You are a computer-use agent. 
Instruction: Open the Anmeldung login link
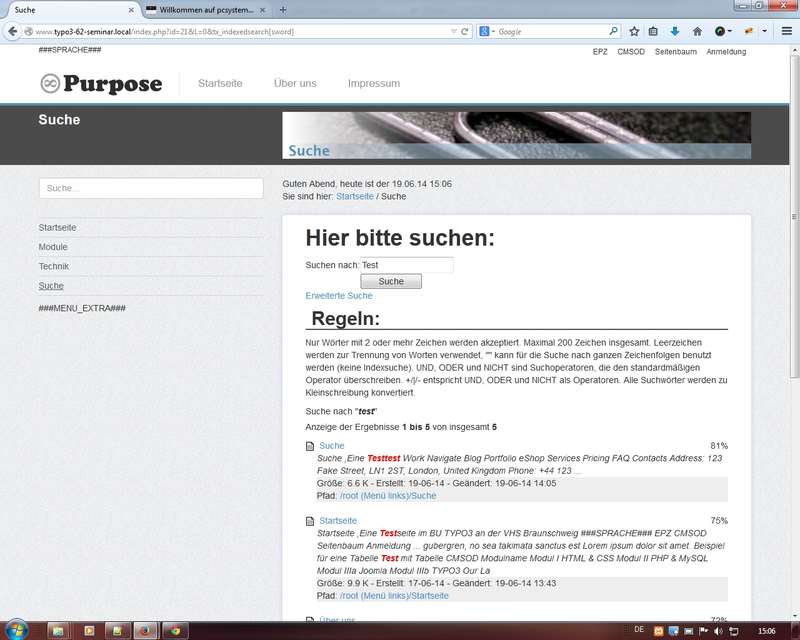(726, 52)
